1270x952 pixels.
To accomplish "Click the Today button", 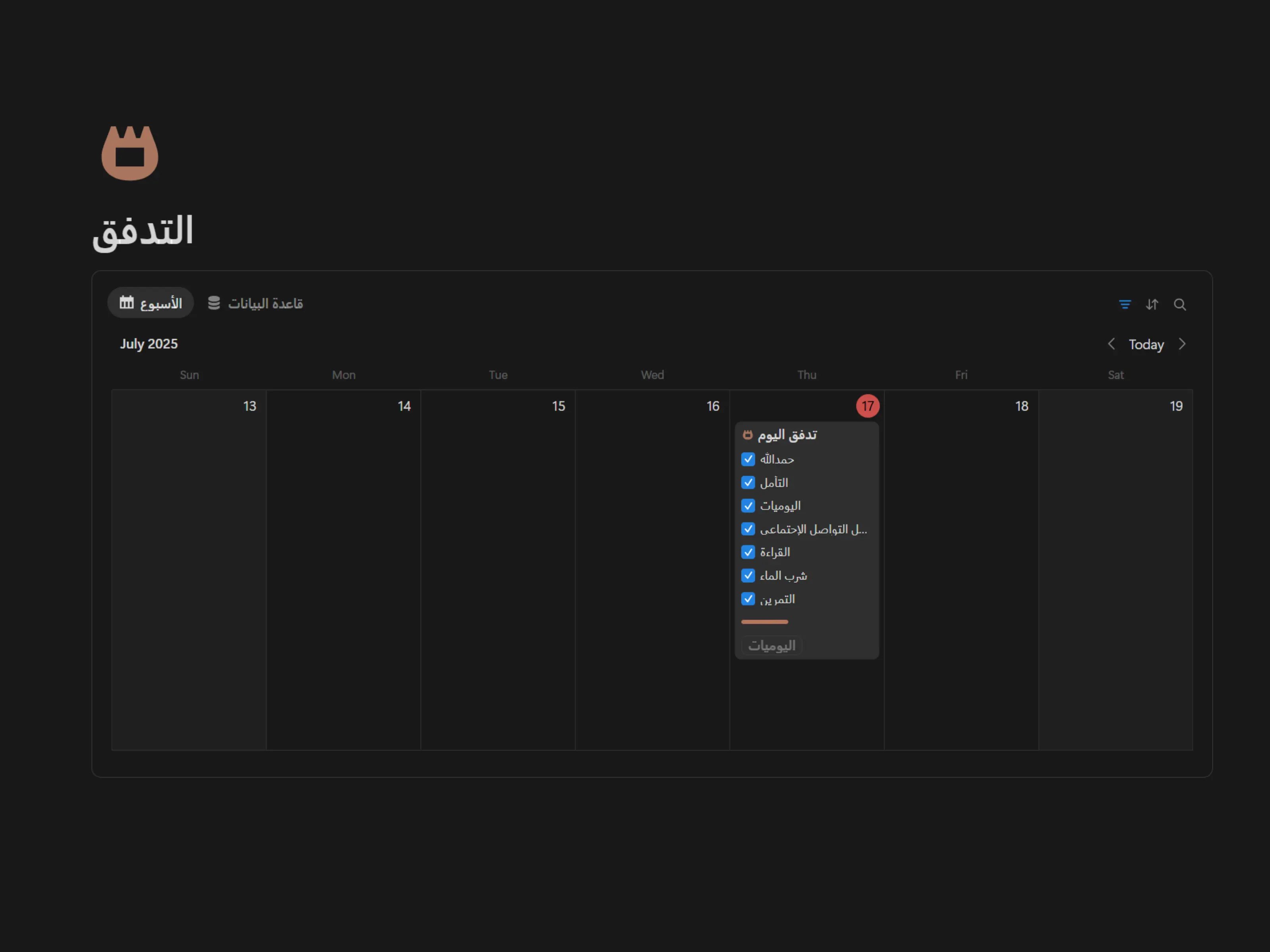I will click(1146, 344).
